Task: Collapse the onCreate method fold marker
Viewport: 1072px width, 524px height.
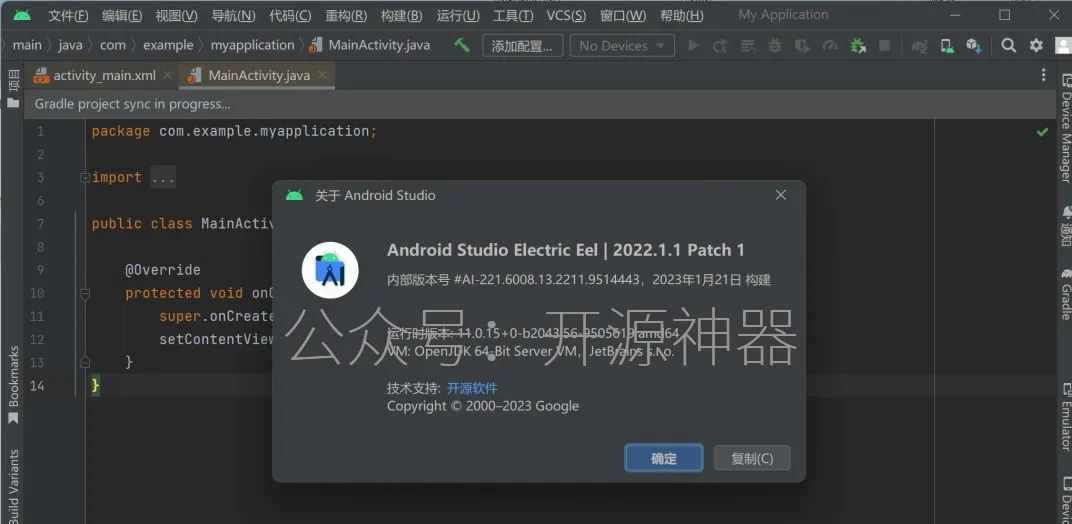Action: 85,294
